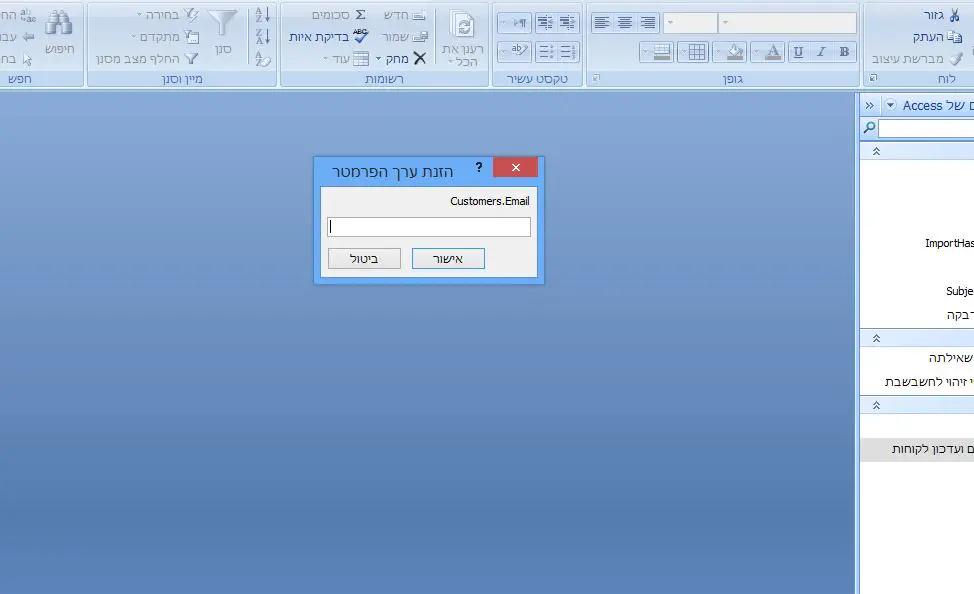Open the navigation pane category dropdown arrow
The width and height of the screenshot is (974, 594).
(889, 106)
